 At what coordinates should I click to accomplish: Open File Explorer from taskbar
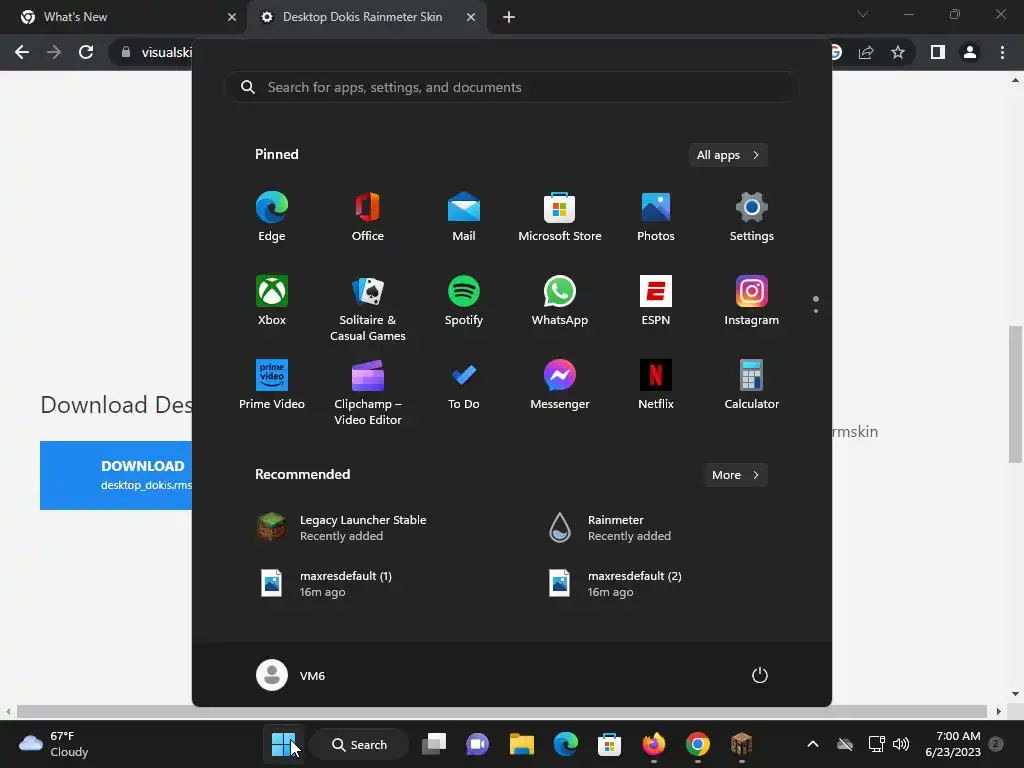[x=522, y=744]
